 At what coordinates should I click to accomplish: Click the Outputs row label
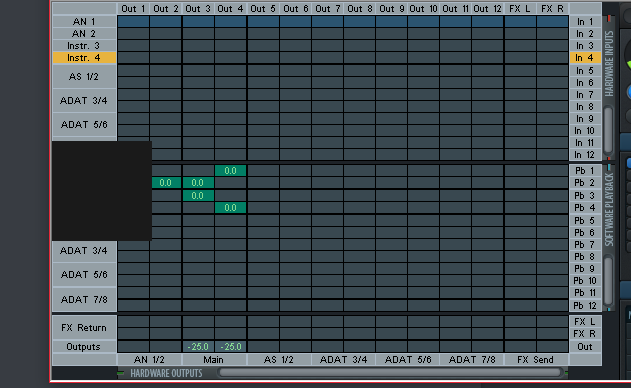click(x=84, y=347)
